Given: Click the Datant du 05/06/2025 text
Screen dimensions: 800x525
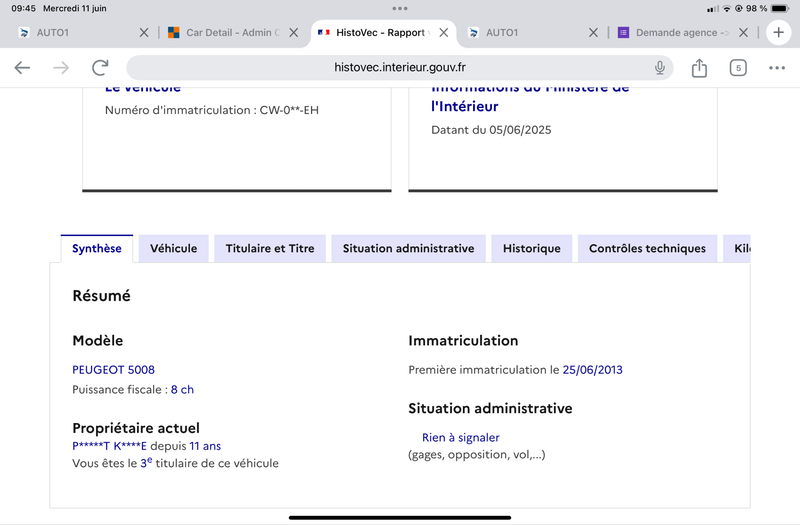Looking at the screenshot, I should point(491,130).
